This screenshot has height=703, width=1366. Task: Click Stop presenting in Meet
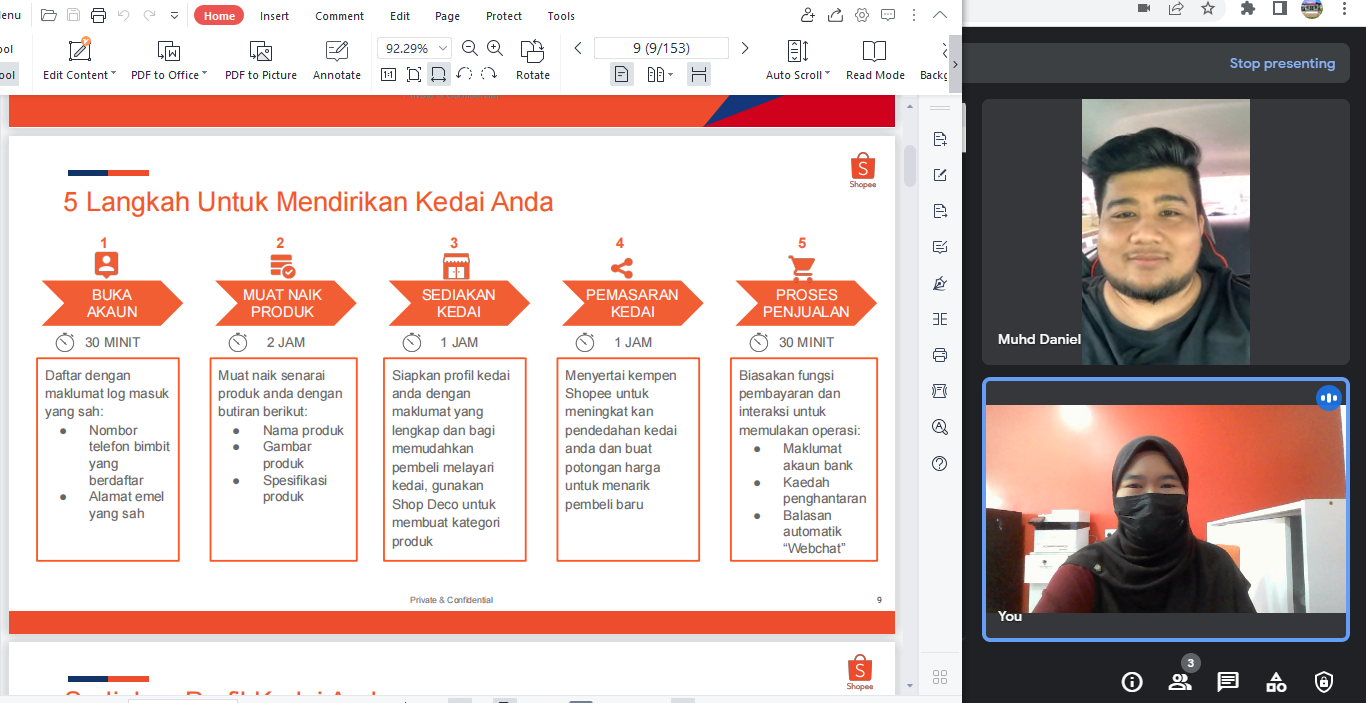point(1282,63)
